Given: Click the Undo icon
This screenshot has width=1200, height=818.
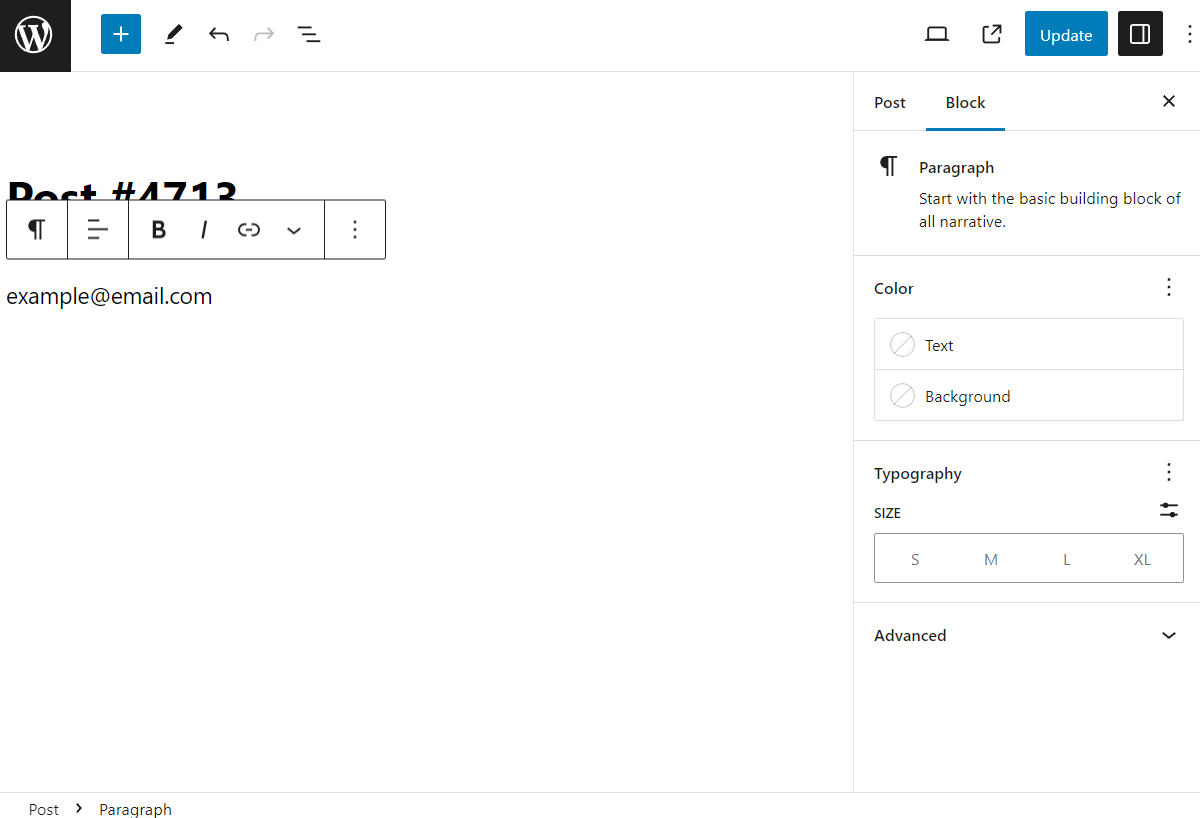Looking at the screenshot, I should coord(218,33).
